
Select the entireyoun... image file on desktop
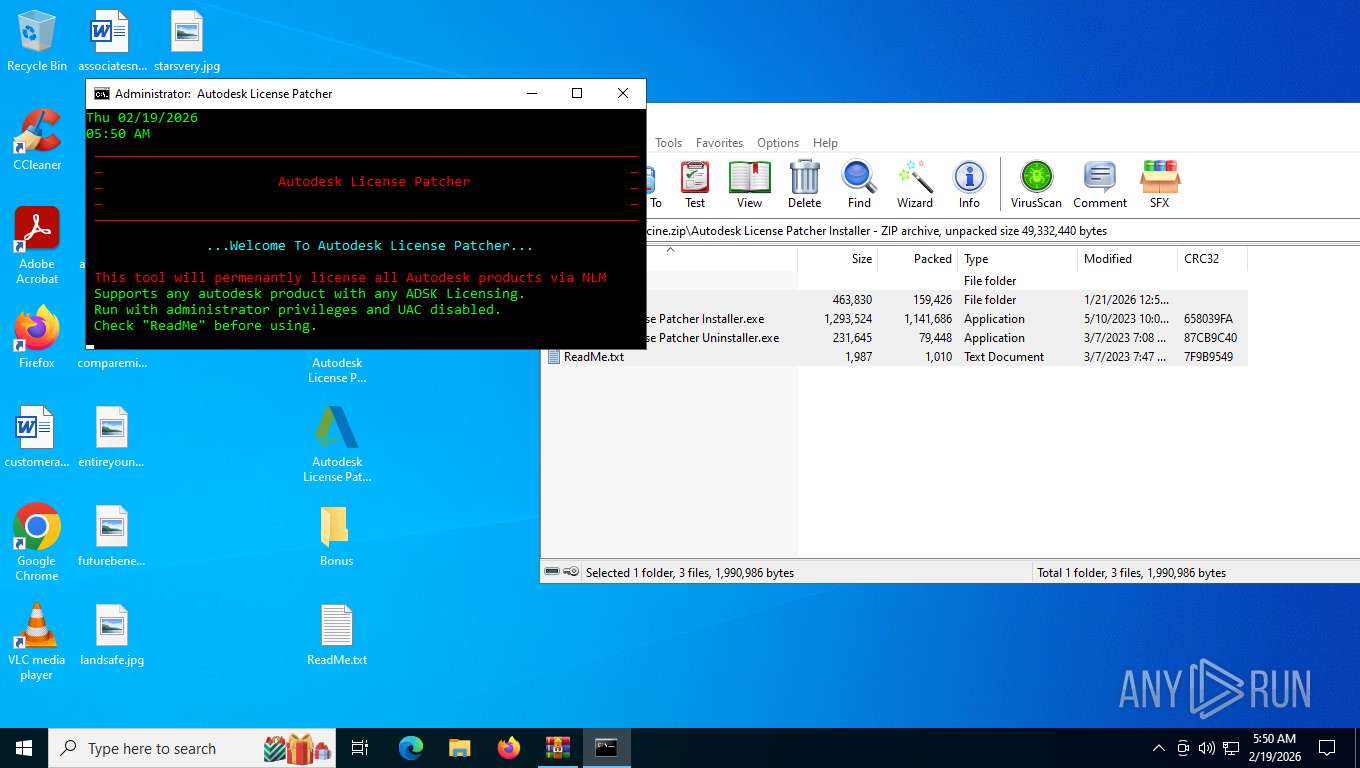(x=112, y=438)
